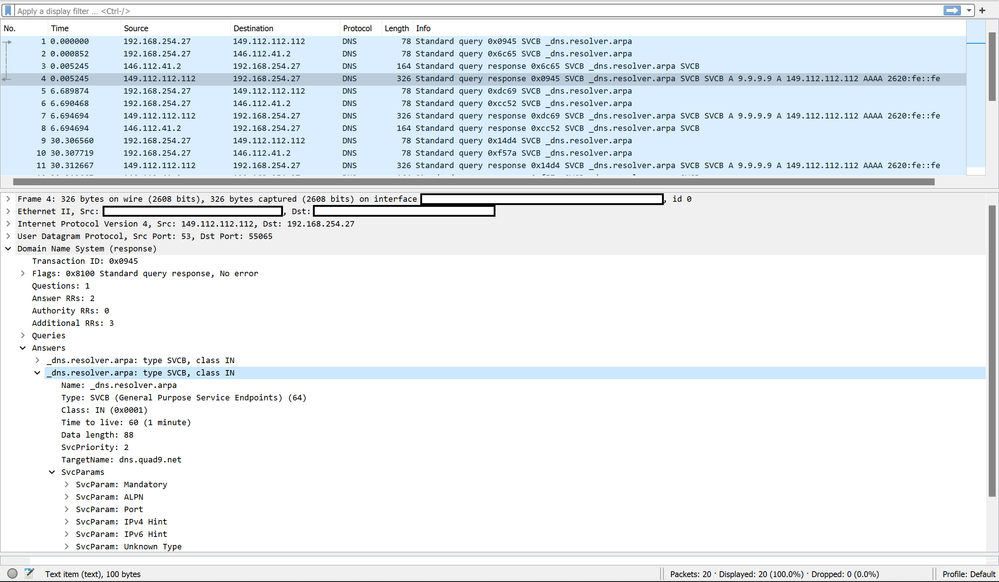This screenshot has height=582, width=999.
Task: Click the packet list horizontal scrollbar
Action: (x=473, y=182)
